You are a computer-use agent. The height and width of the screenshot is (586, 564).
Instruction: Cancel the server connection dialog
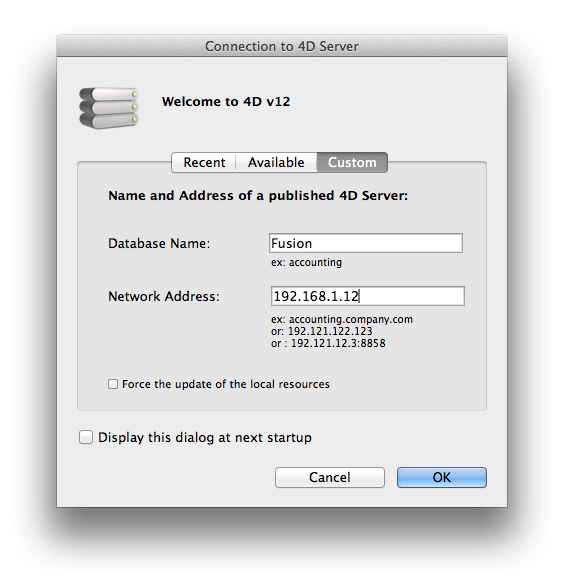point(330,477)
